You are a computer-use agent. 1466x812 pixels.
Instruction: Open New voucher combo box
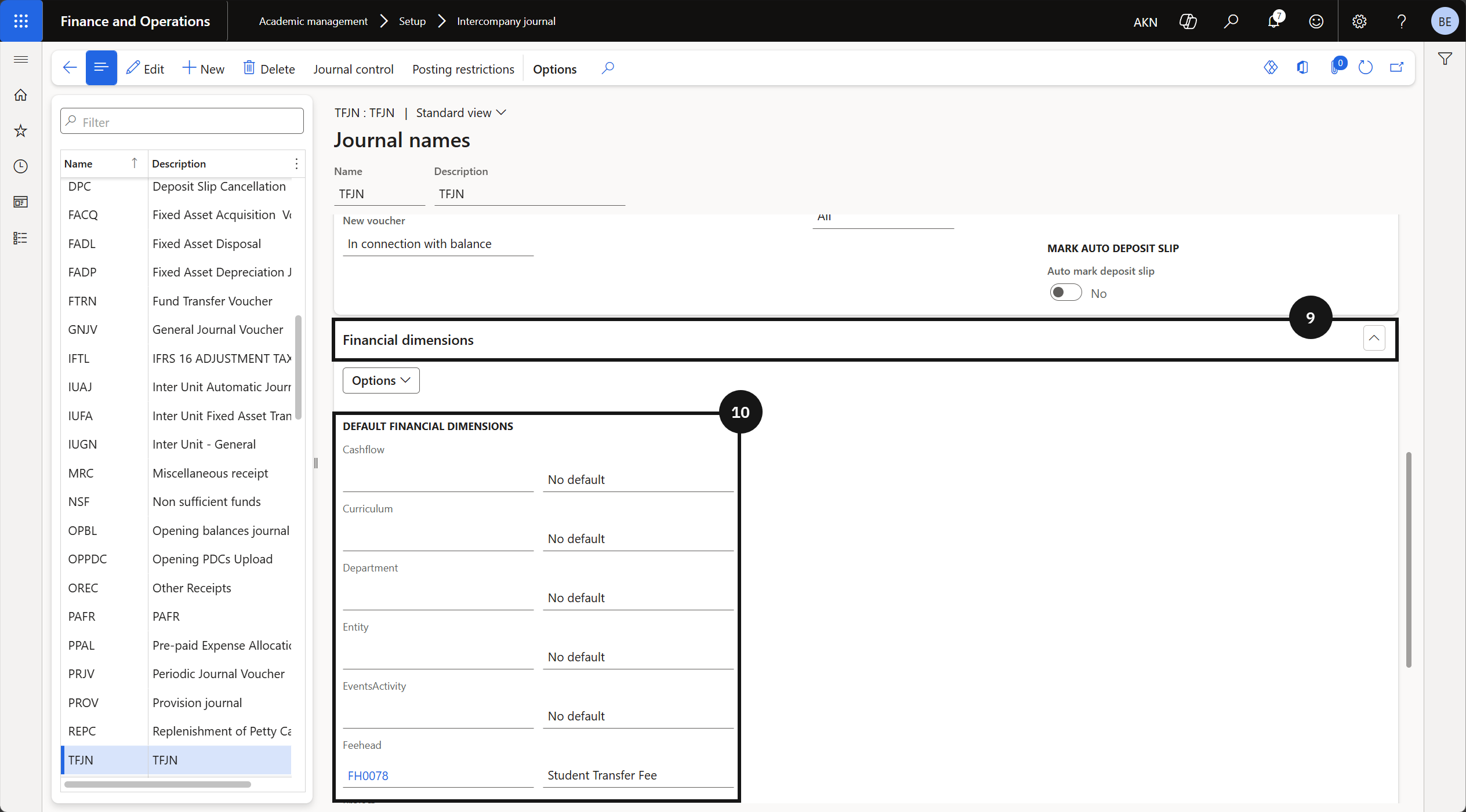point(438,244)
